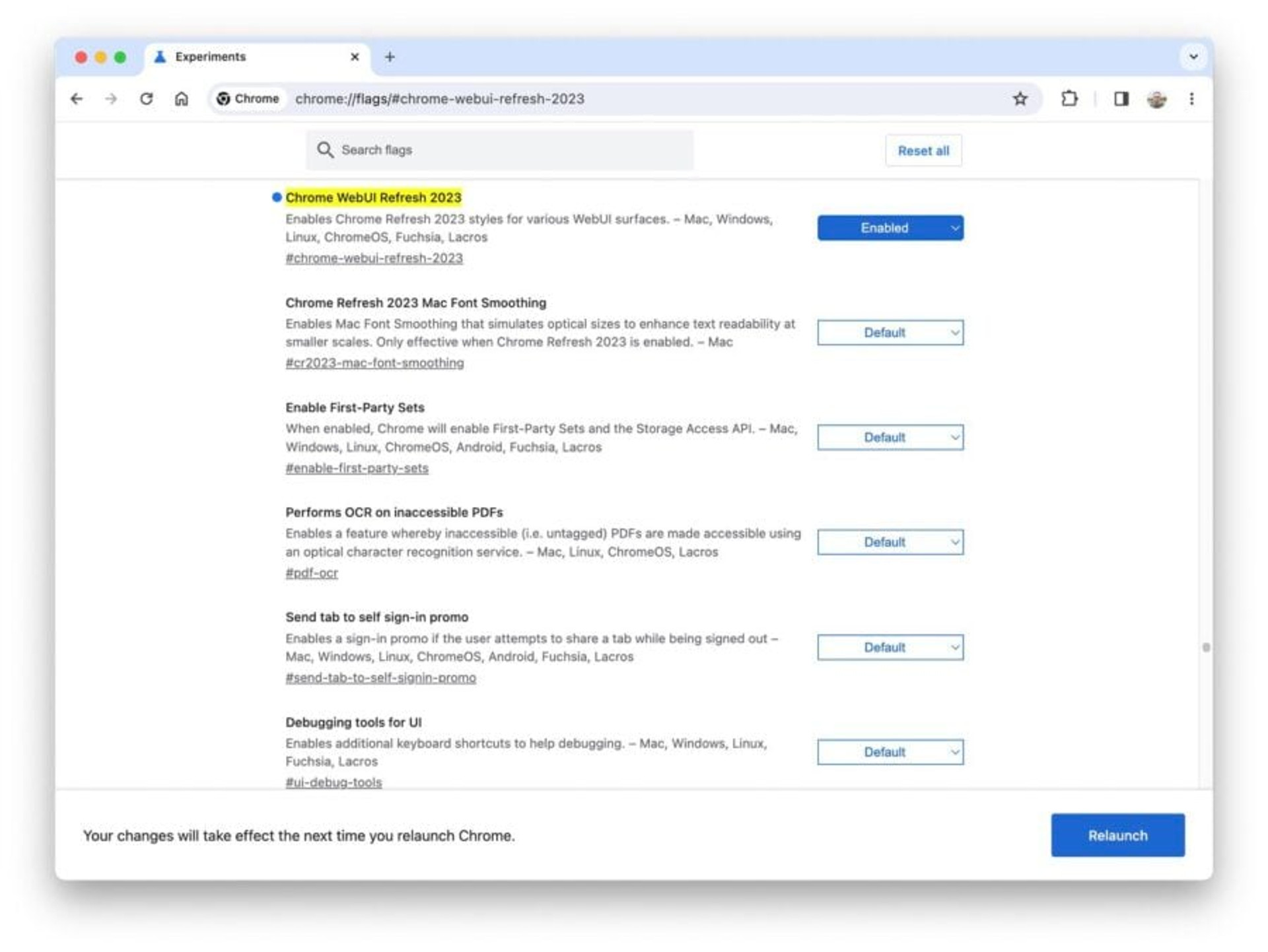
Task: Click the magnifier icon in Search flags
Action: [325, 150]
